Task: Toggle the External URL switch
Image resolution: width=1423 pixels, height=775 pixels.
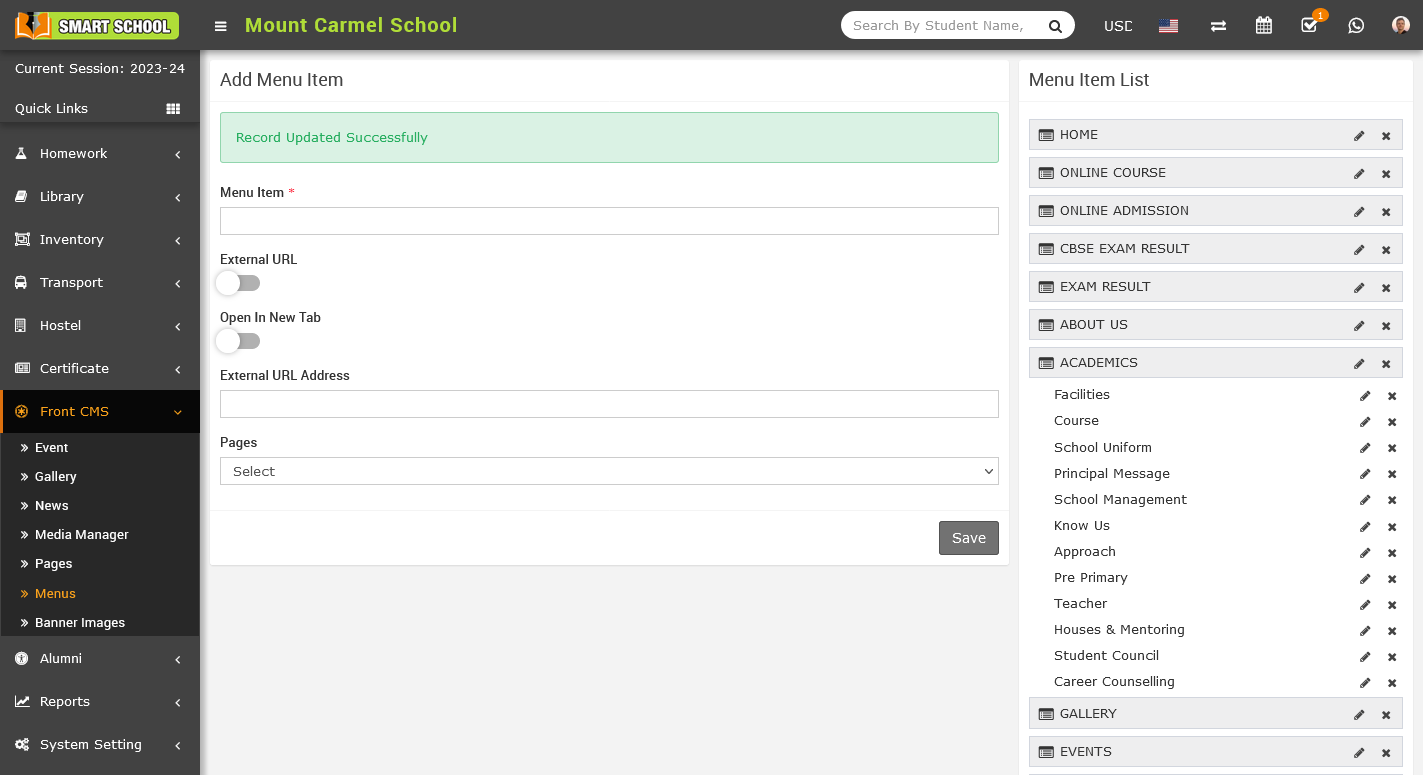Action: [x=238, y=283]
